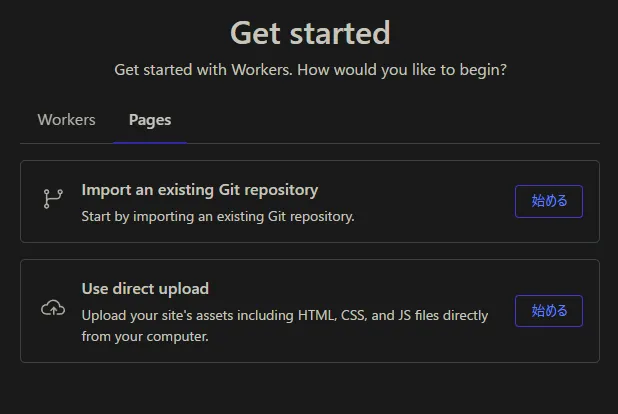Click the "Import an existing Git repository" heading
This screenshot has height=414, width=618.
pyautogui.click(x=199, y=189)
